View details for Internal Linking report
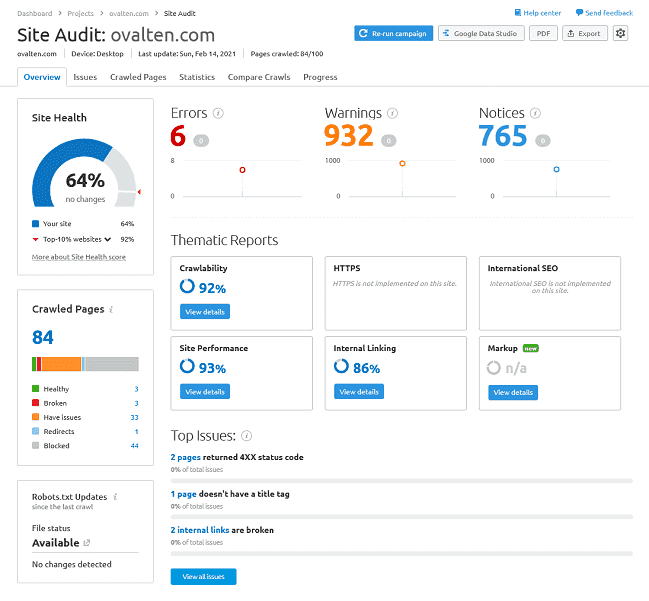The width and height of the screenshot is (649, 601). point(358,392)
